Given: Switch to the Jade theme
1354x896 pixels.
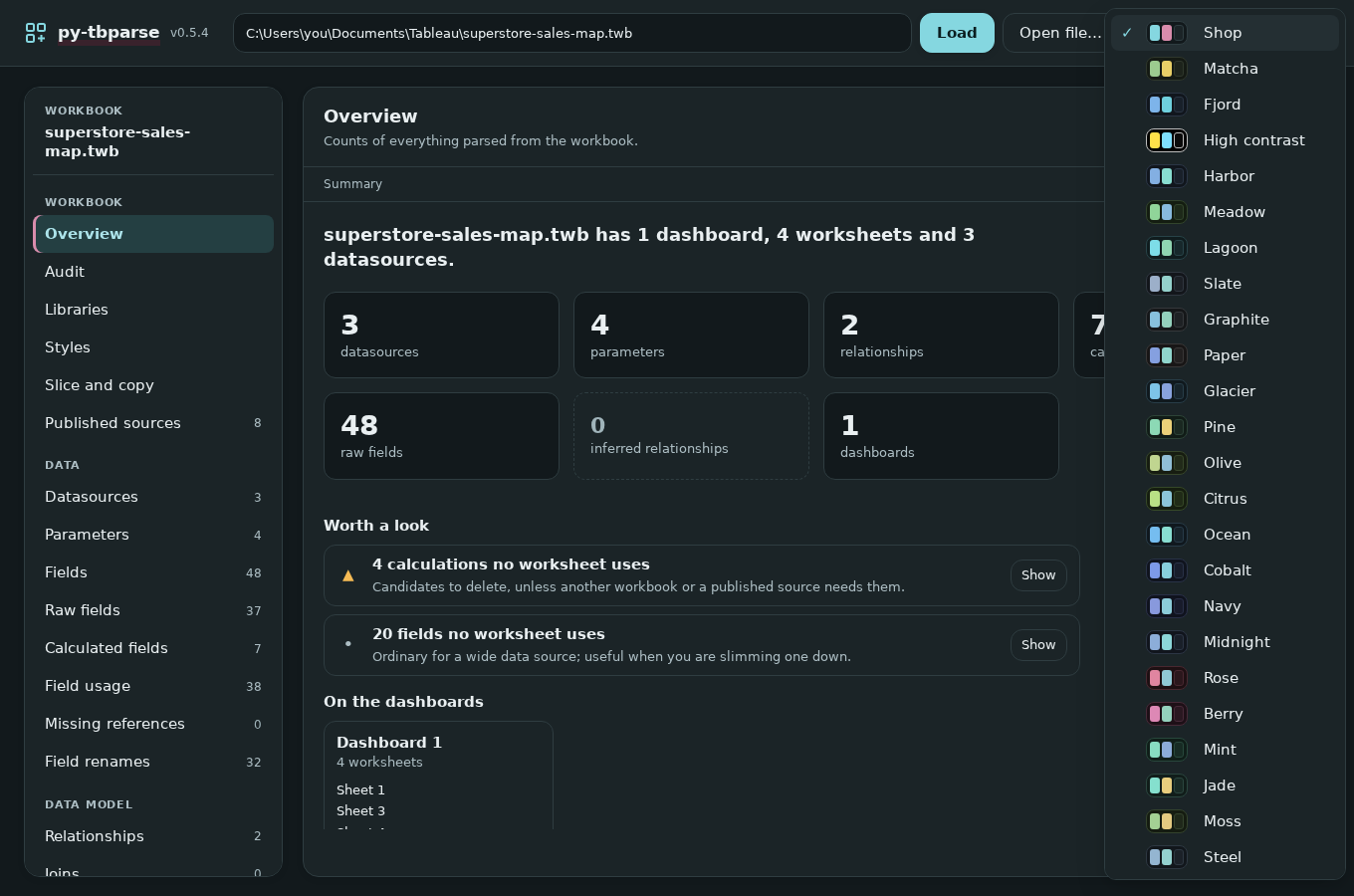Looking at the screenshot, I should pos(1225,785).
